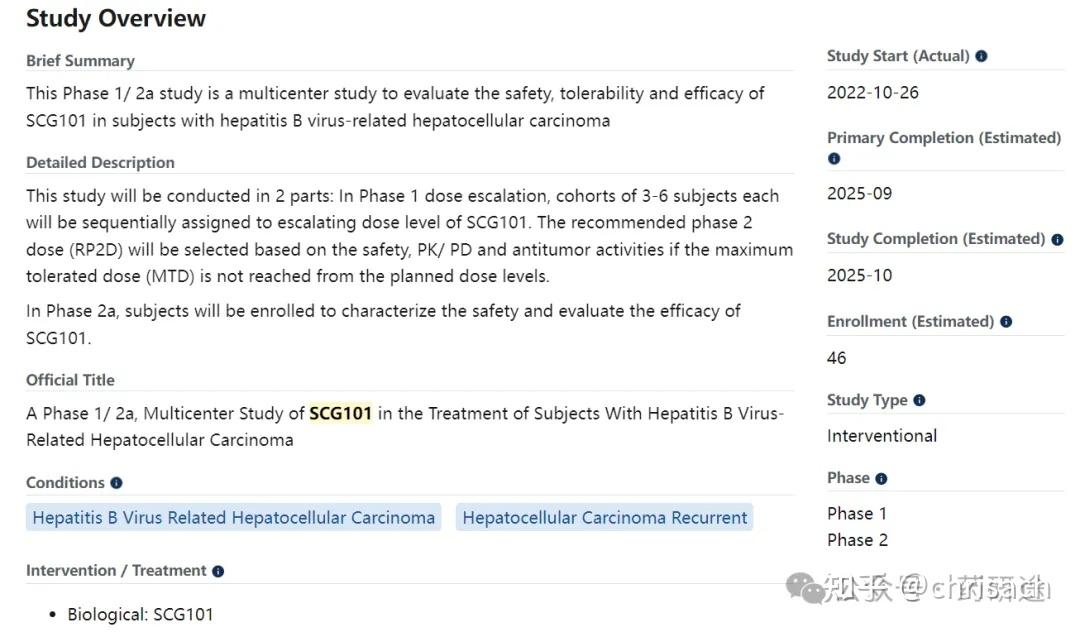
Task: Show info for Enrollment (Estimated)
Action: point(1006,322)
